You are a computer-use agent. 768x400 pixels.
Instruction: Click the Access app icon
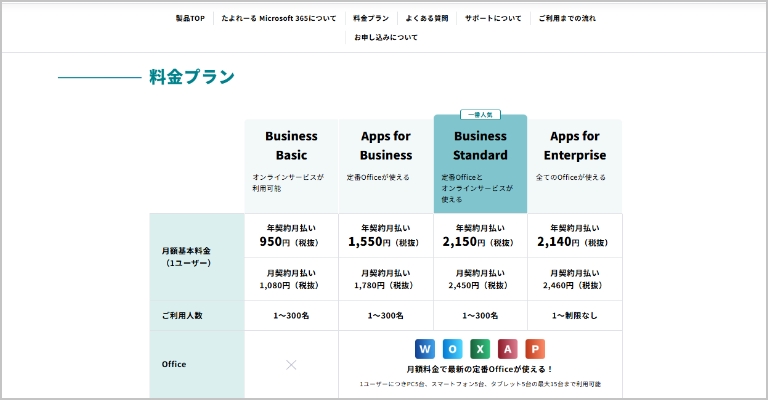click(507, 349)
